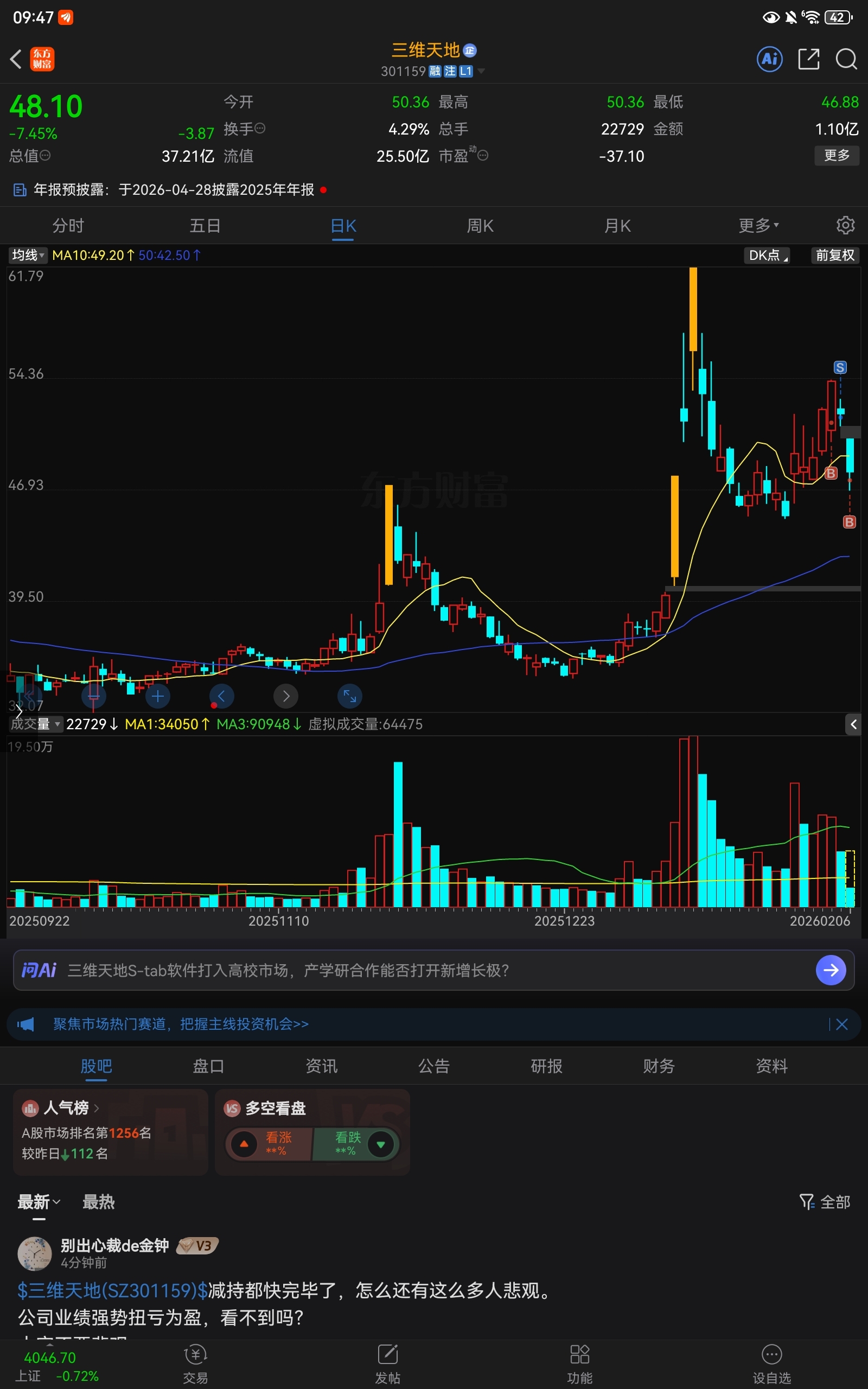Tap the 企 badge beside 三维天地

point(470,50)
